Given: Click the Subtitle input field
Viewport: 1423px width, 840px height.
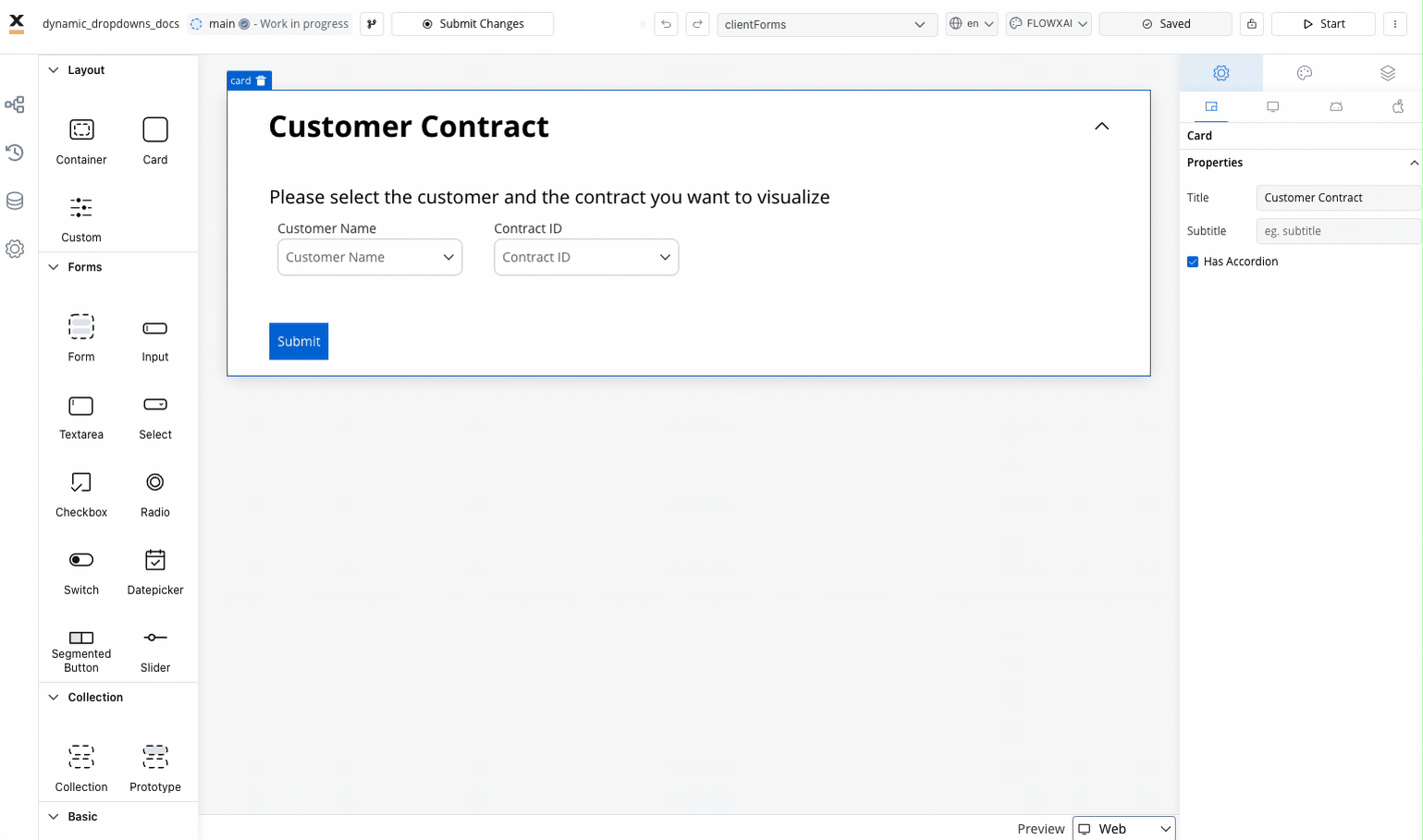Looking at the screenshot, I should 1338,231.
